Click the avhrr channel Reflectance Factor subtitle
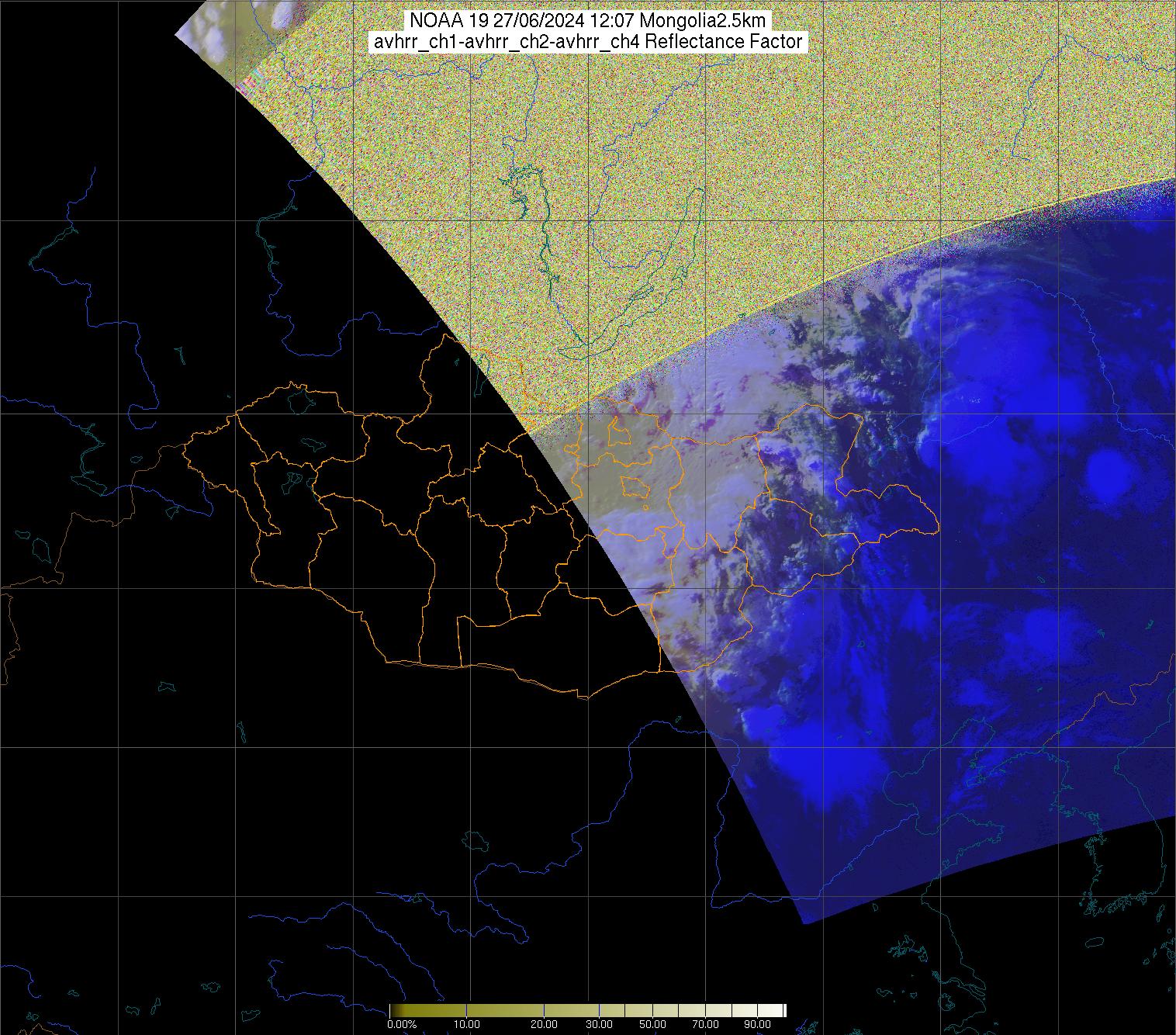The width and height of the screenshot is (1176, 1035). tap(587, 42)
